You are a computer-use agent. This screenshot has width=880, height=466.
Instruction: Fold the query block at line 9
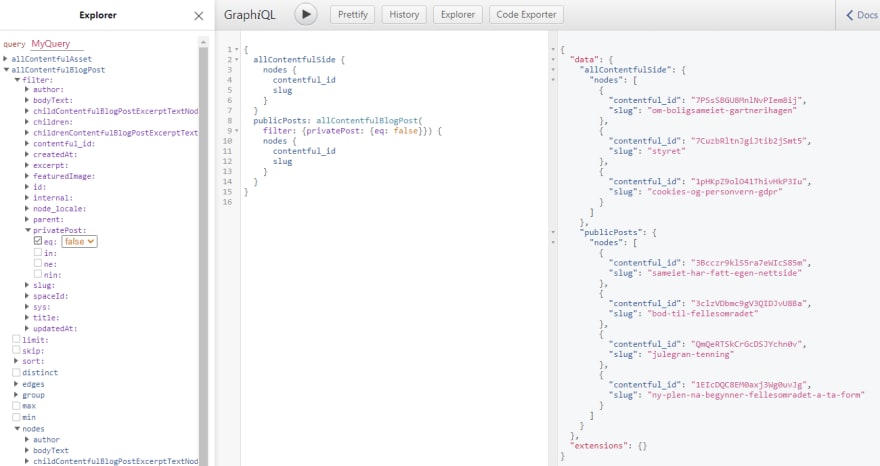(236, 131)
